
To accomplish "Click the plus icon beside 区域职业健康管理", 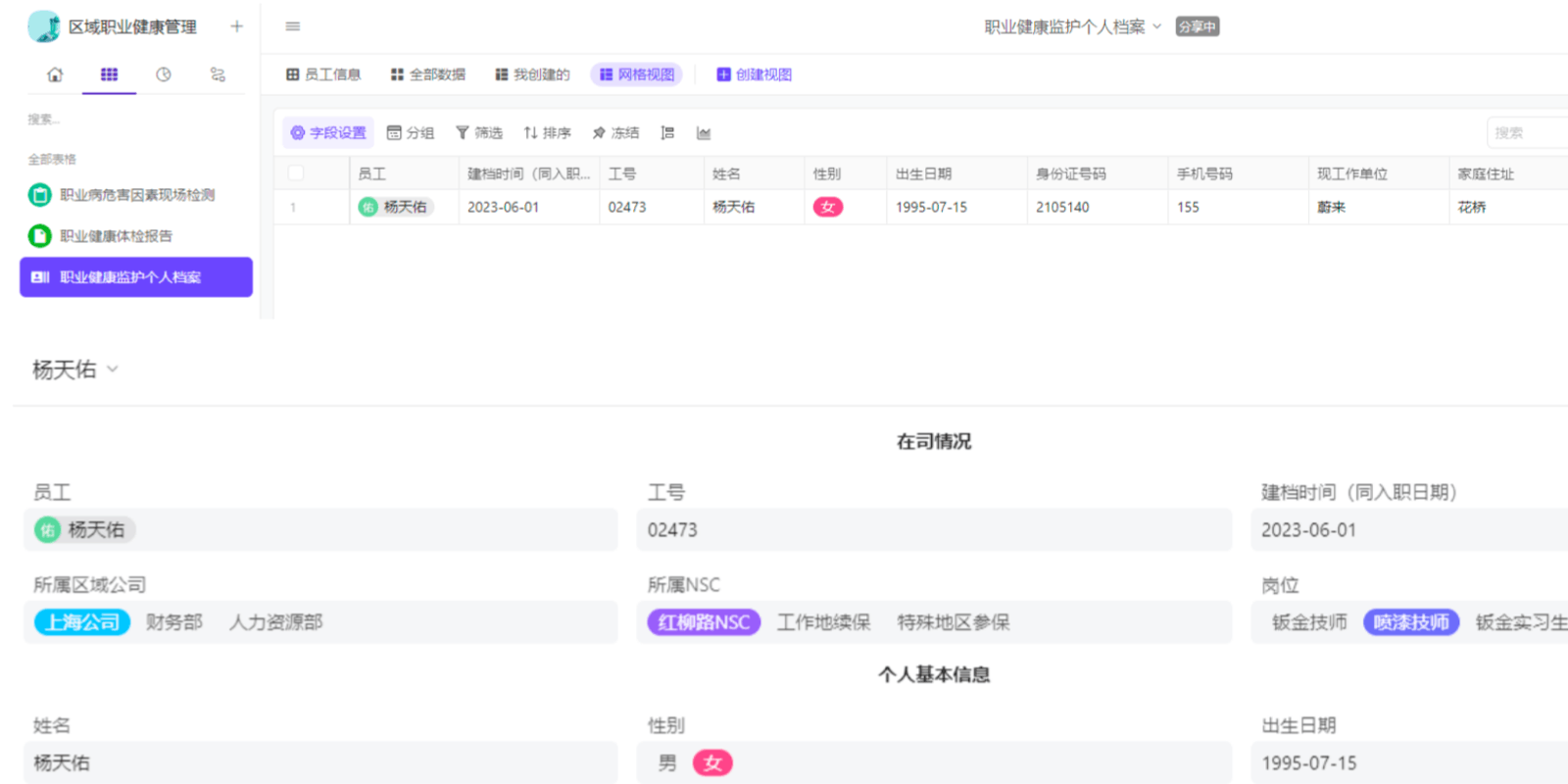I will (236, 26).
